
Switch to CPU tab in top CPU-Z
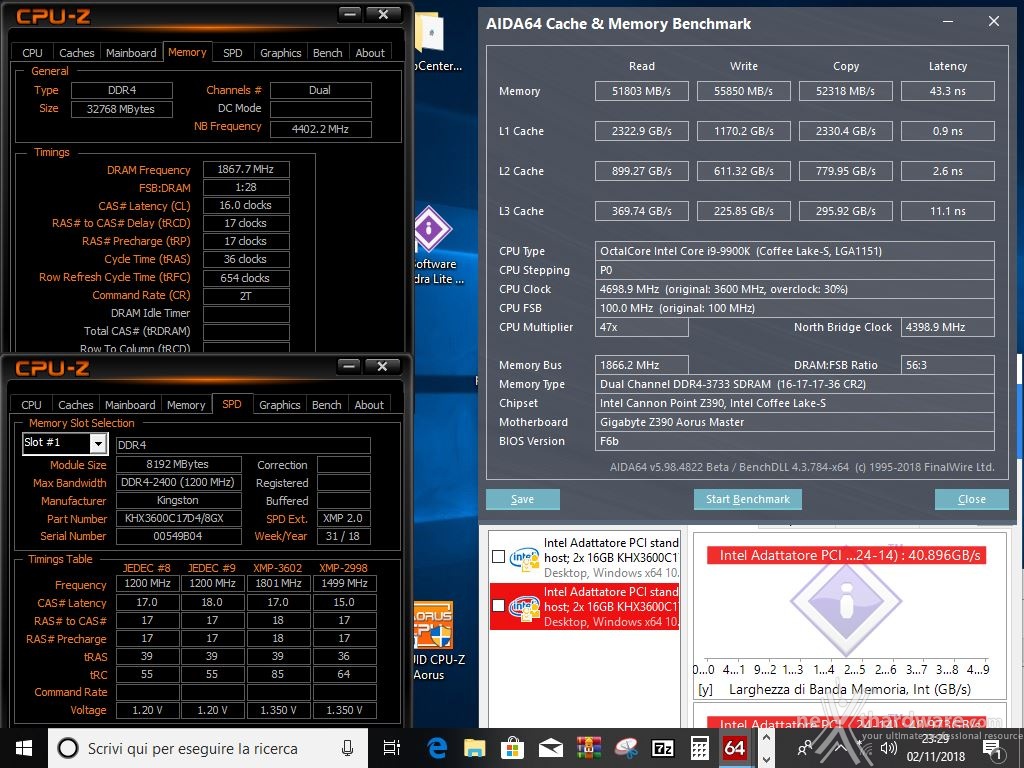coord(32,53)
